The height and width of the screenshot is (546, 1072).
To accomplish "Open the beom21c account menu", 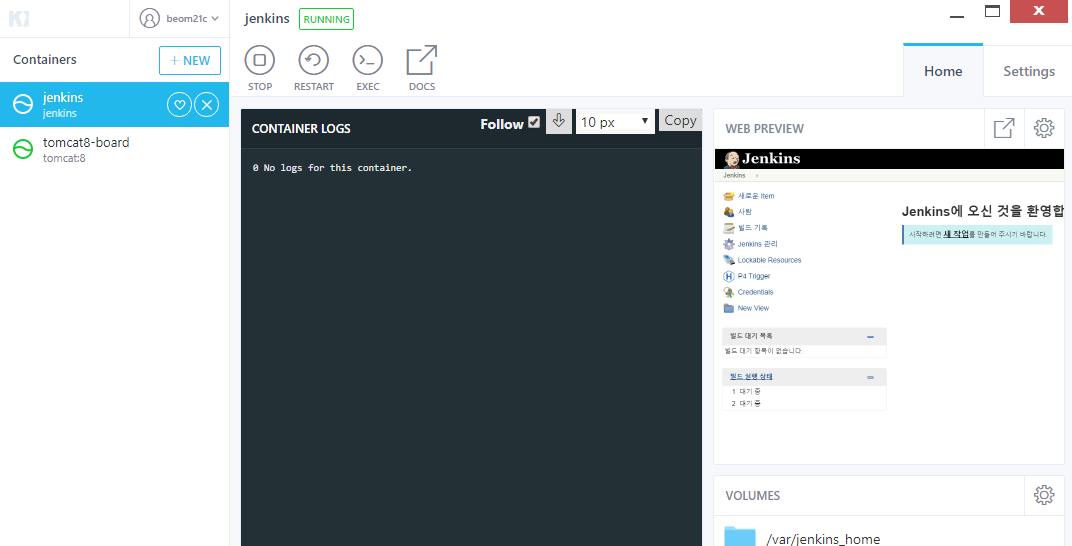I will [179, 18].
